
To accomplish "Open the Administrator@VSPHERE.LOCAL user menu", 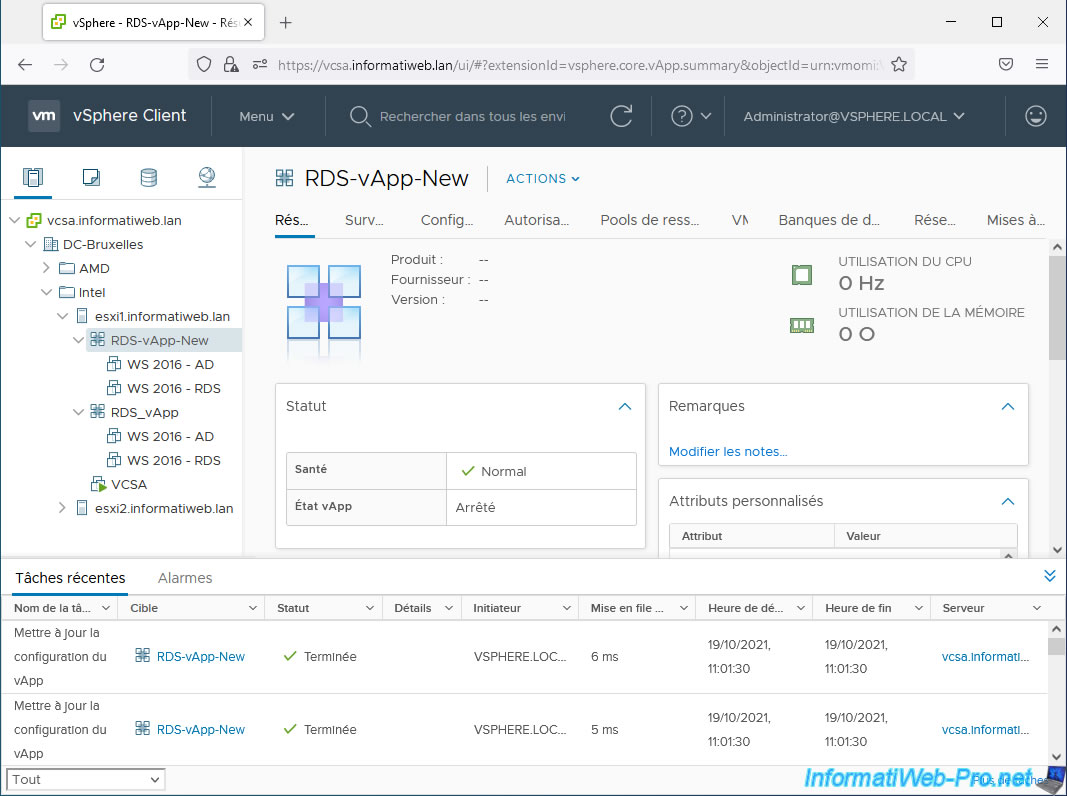I will pos(854,116).
